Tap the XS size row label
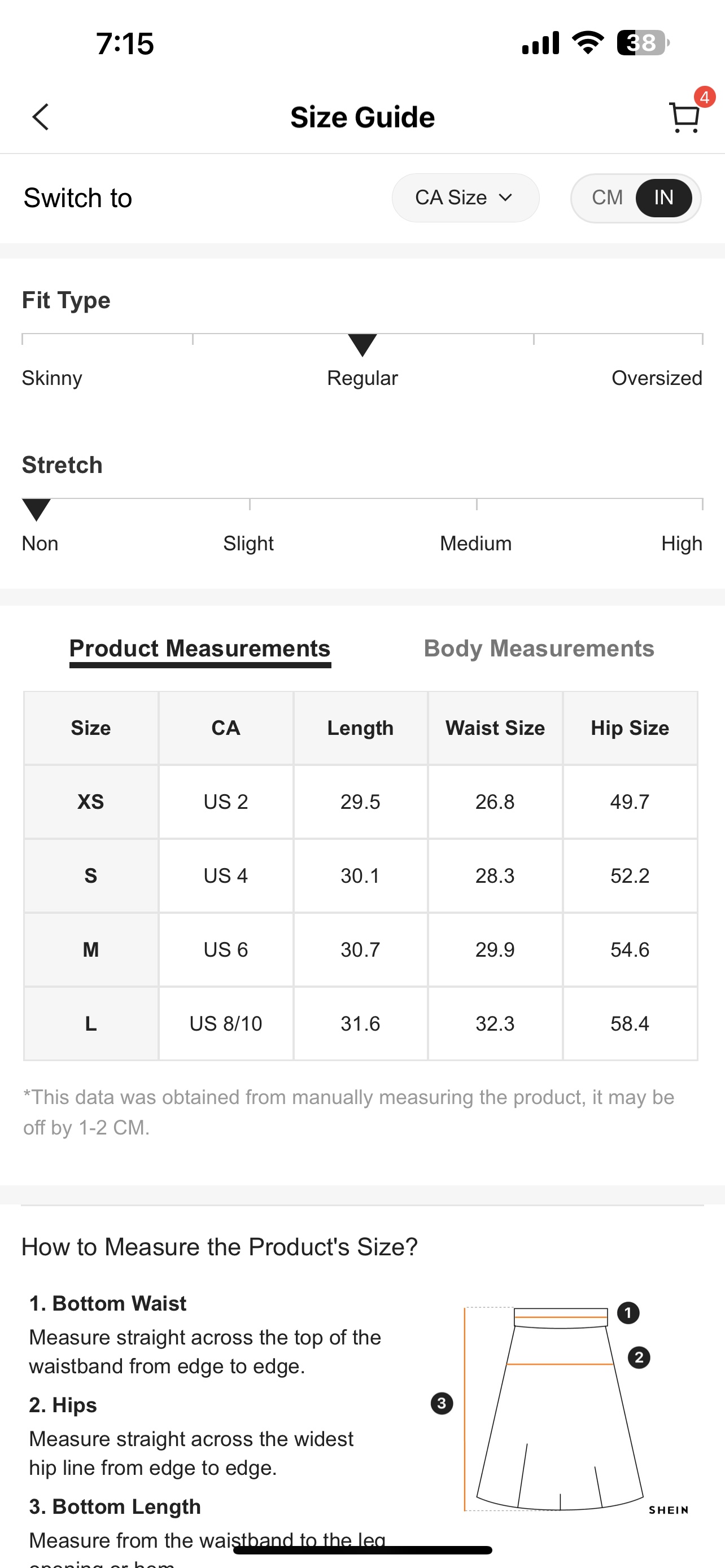Image resolution: width=725 pixels, height=1568 pixels. 91,801
